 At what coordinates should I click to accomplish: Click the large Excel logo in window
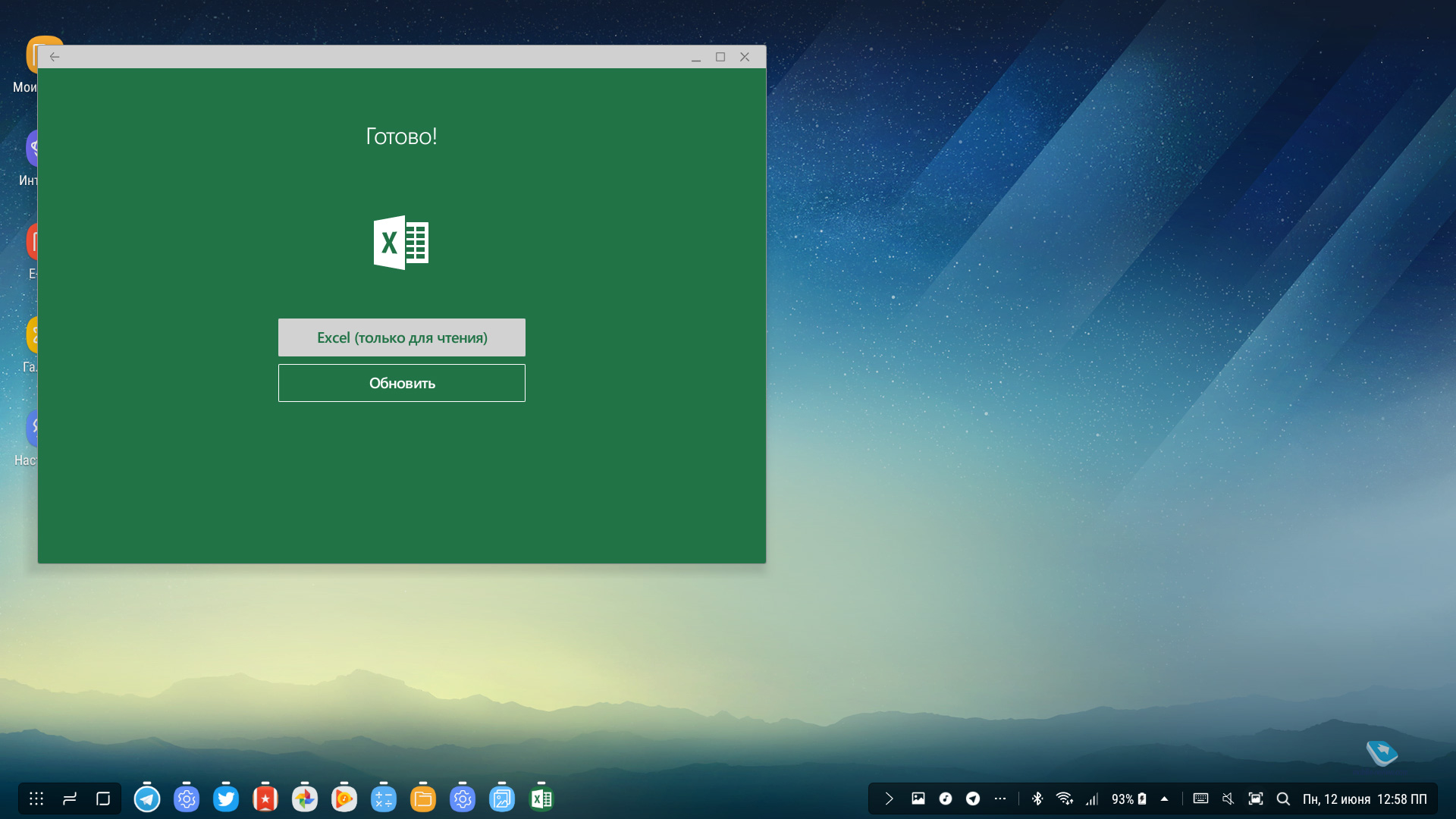pos(401,243)
